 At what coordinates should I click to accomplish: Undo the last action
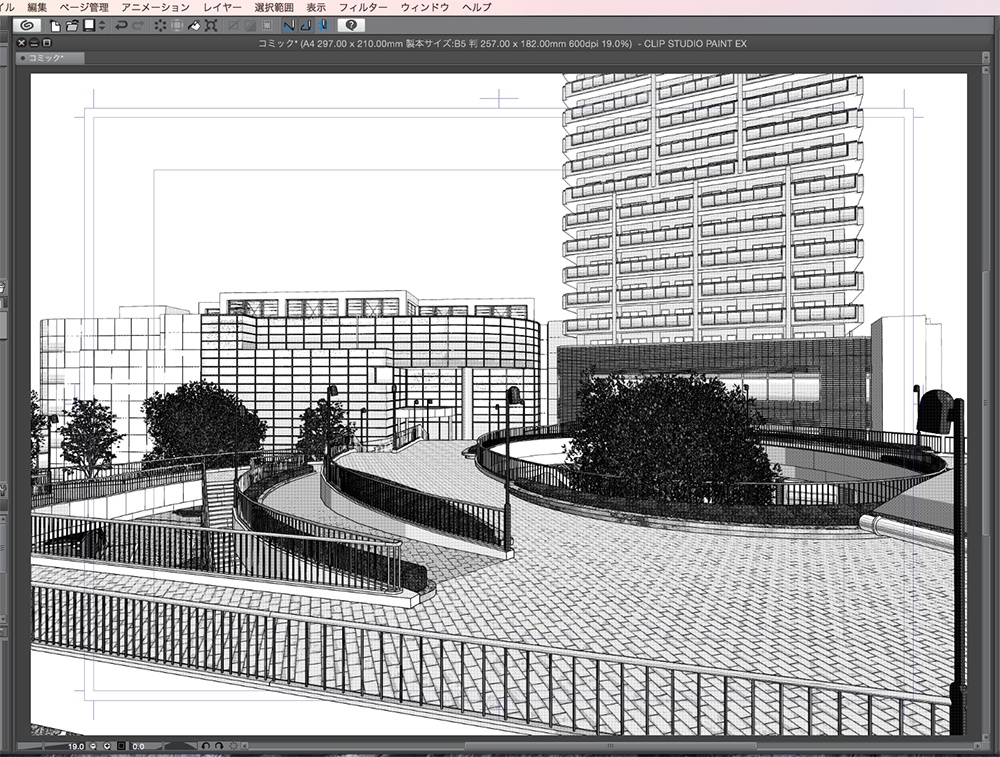coord(121,26)
